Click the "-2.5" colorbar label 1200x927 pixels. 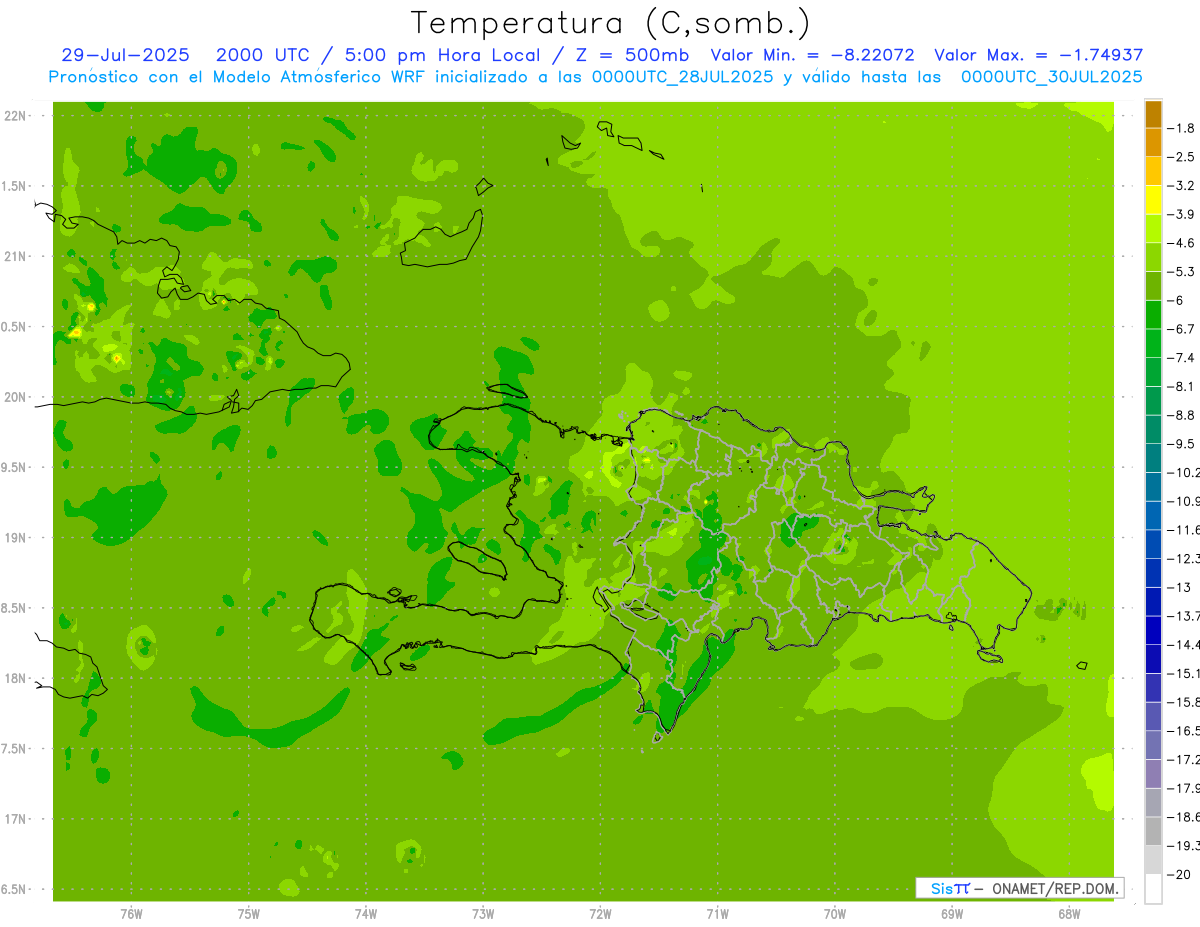click(x=1182, y=157)
